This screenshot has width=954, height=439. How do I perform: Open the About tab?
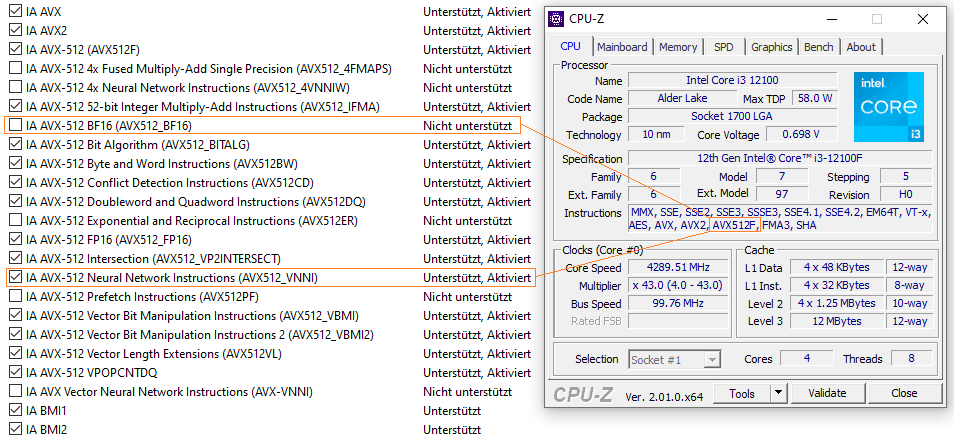(x=861, y=47)
